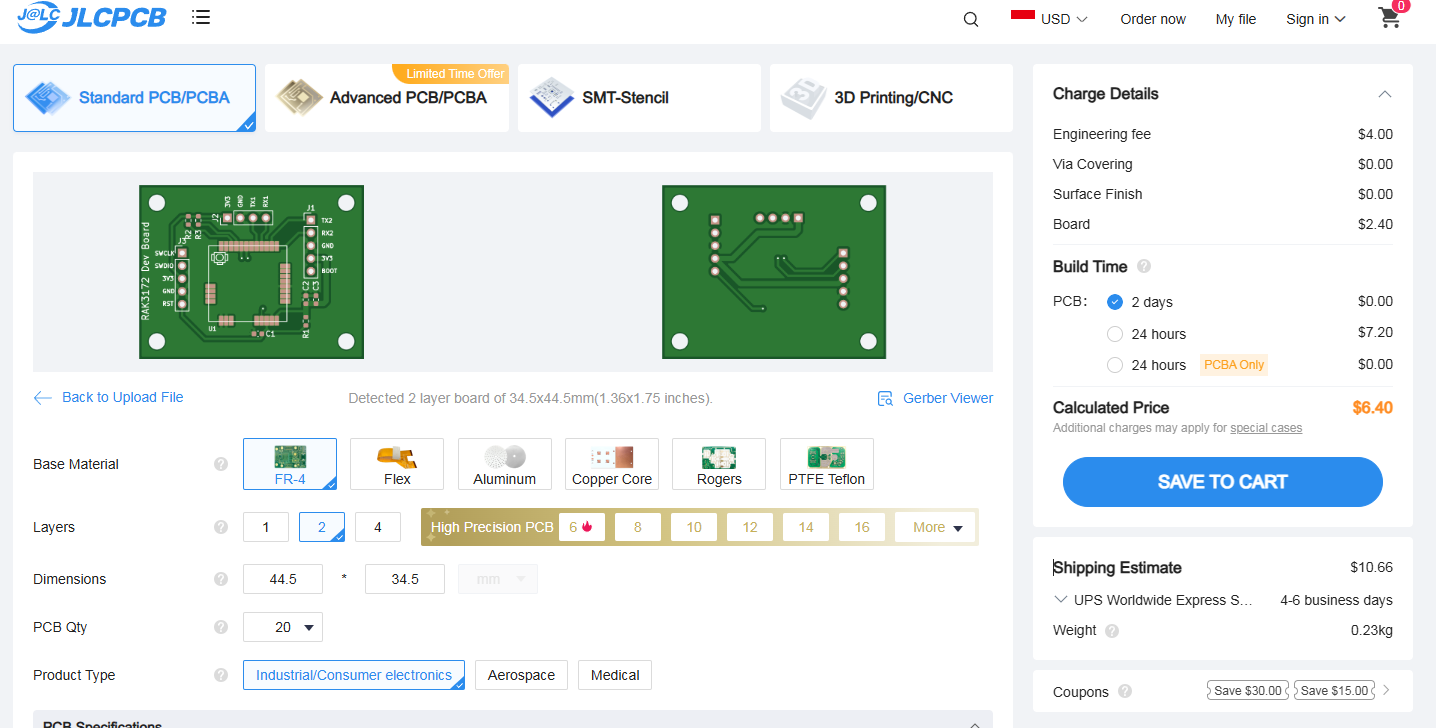Viewport: 1436px width, 728px height.
Task: Open the special cases link
Action: click(x=1266, y=428)
